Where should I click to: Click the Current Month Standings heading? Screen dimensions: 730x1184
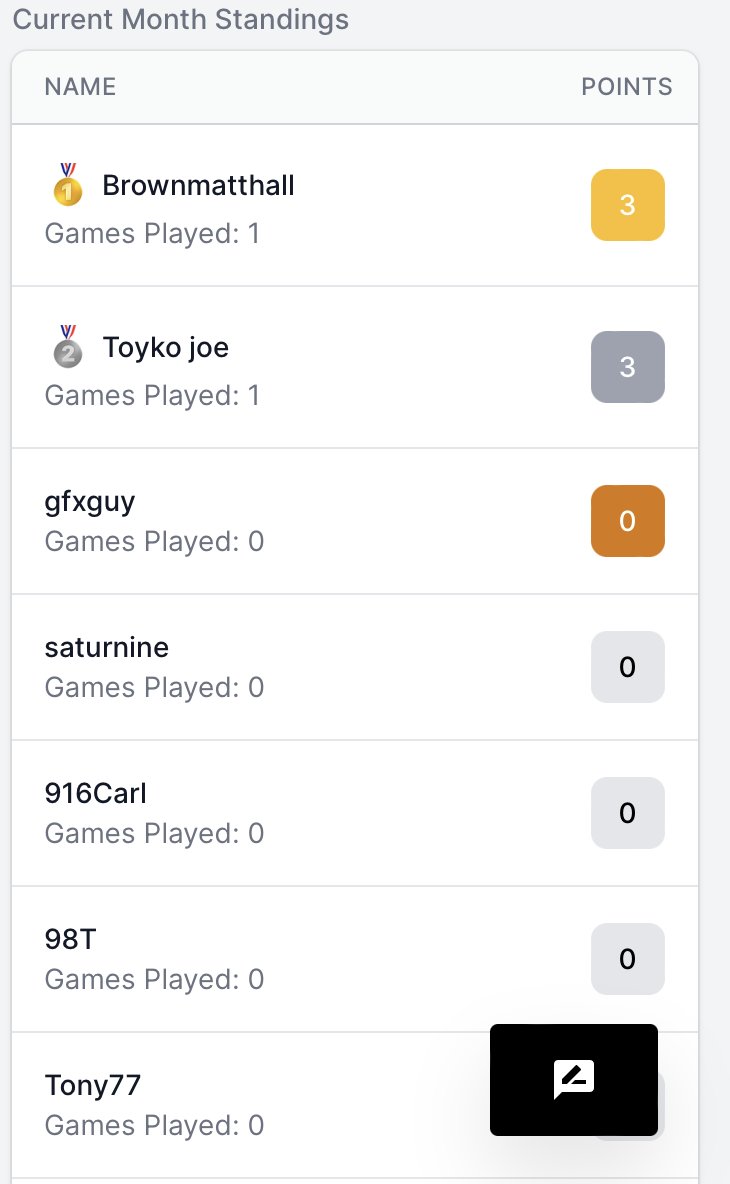click(181, 19)
